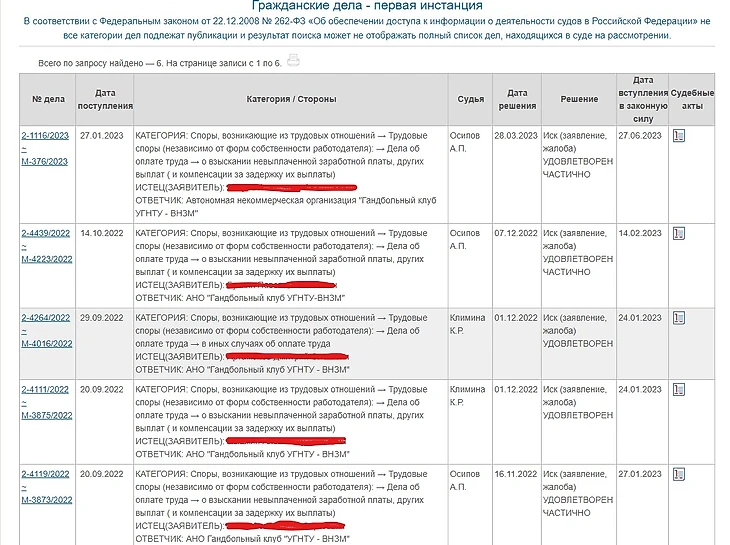Open court act document for case 2-1116/2023
Viewport: 730px width, 545px height.
(x=679, y=136)
